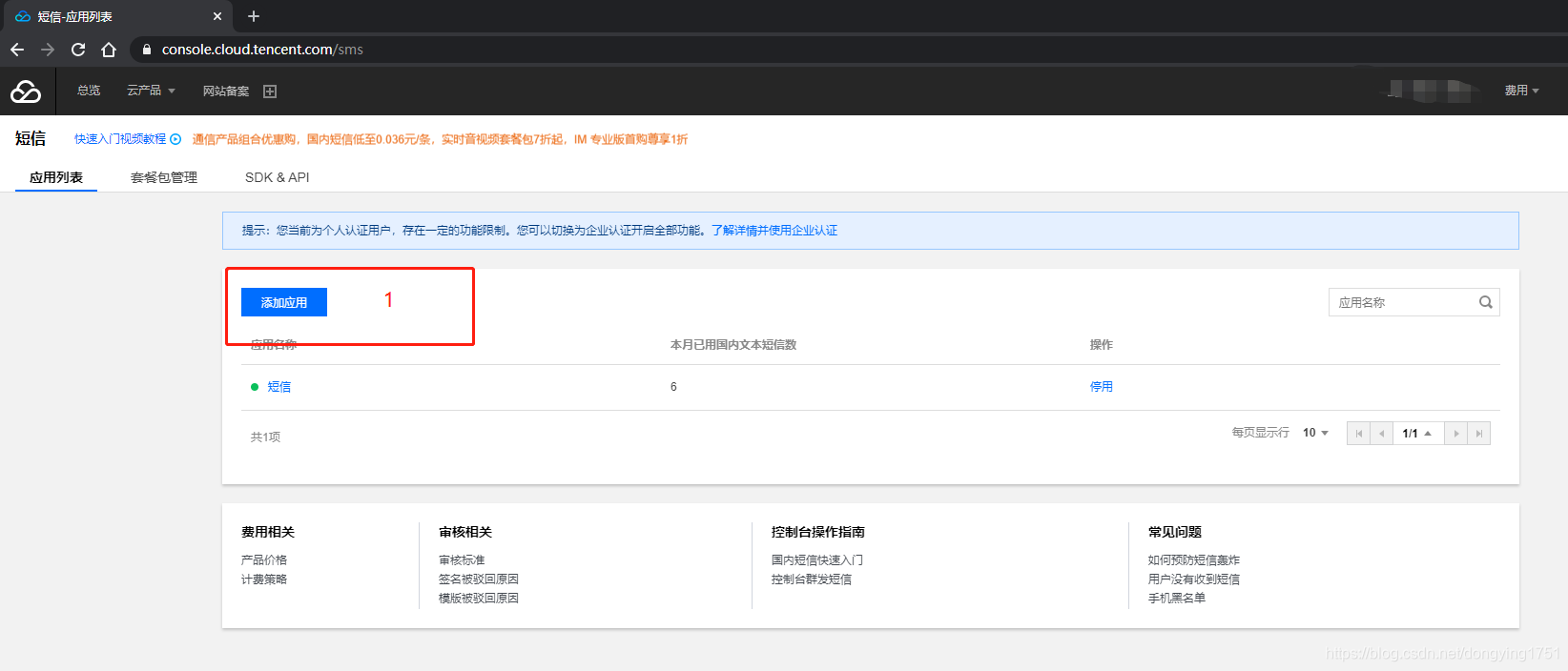Click the browser address bar URL
Screen dimensions: 1568x671
(x=262, y=50)
